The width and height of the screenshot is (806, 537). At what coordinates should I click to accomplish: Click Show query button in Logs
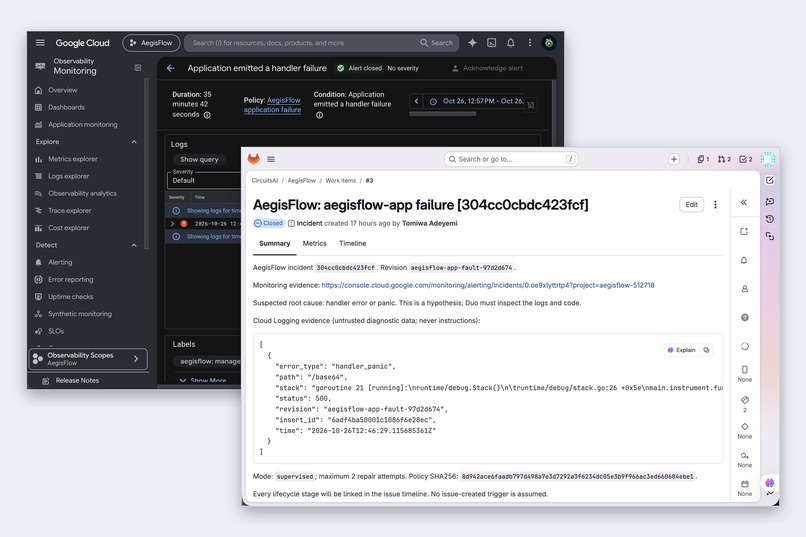(199, 159)
